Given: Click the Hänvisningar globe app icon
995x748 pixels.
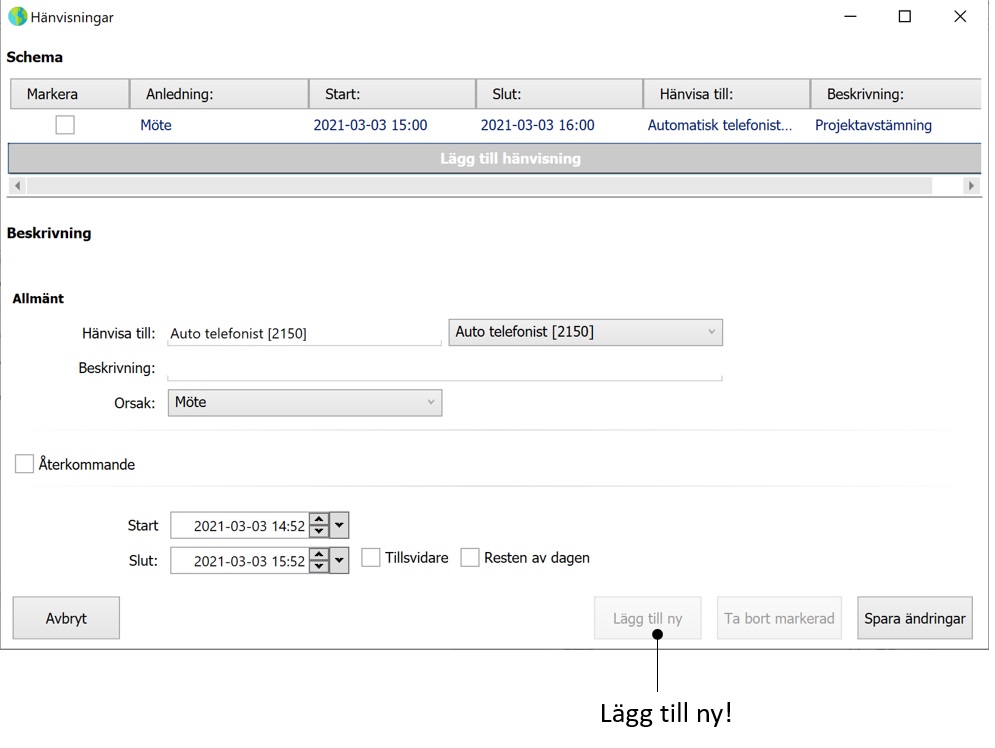Looking at the screenshot, I should pos(17,16).
